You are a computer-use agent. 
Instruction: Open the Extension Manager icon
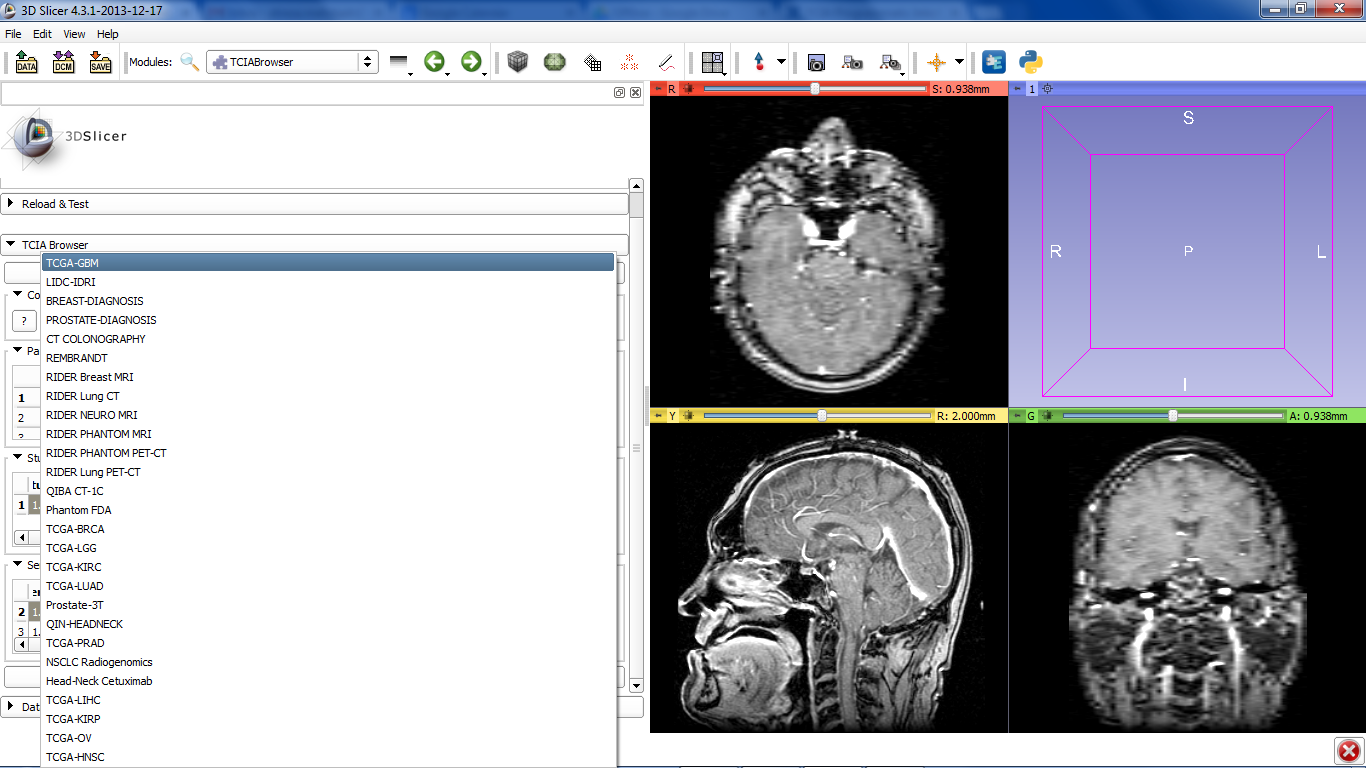[993, 62]
